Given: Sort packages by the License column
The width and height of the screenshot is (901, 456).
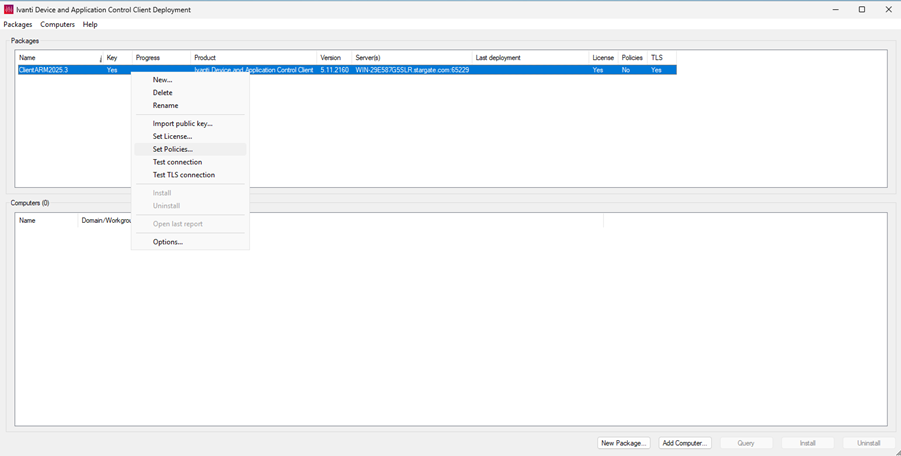Looking at the screenshot, I should (x=603, y=58).
